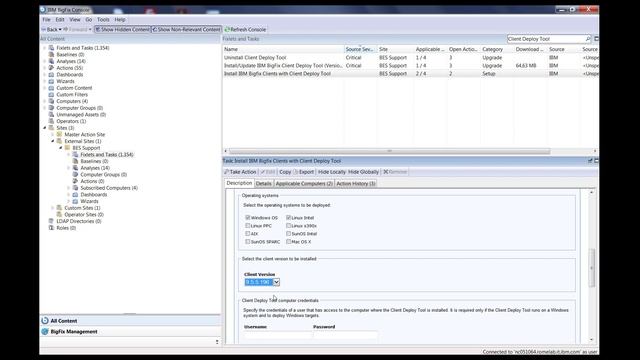
Task: Click the Wizards top-level node icon
Action: 51,81
